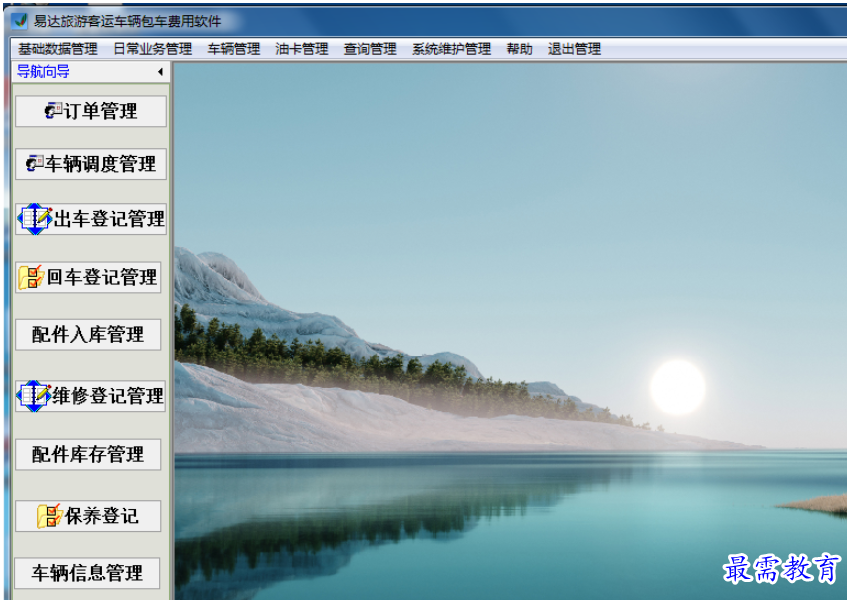Open the 系统维护管理 menu
The height and width of the screenshot is (600, 847).
coord(452,49)
